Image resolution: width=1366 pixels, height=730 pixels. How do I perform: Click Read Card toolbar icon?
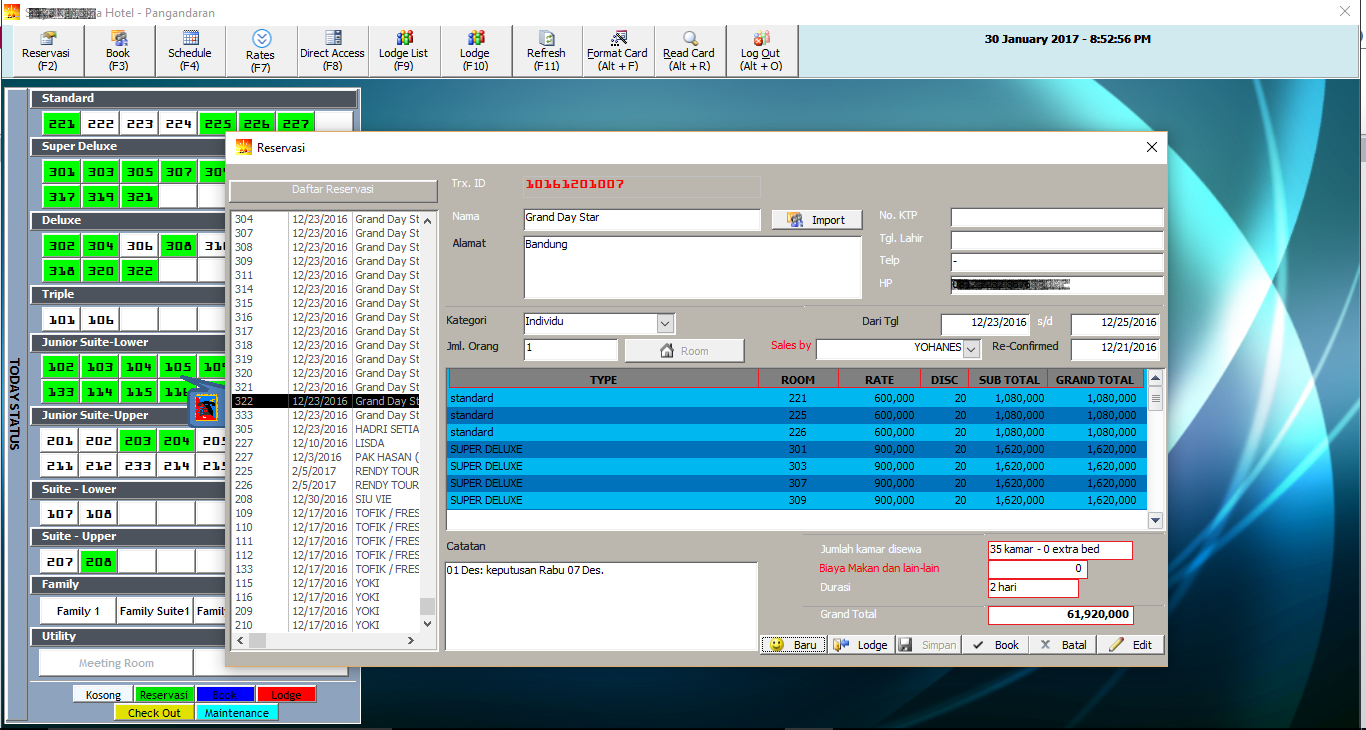pos(689,51)
